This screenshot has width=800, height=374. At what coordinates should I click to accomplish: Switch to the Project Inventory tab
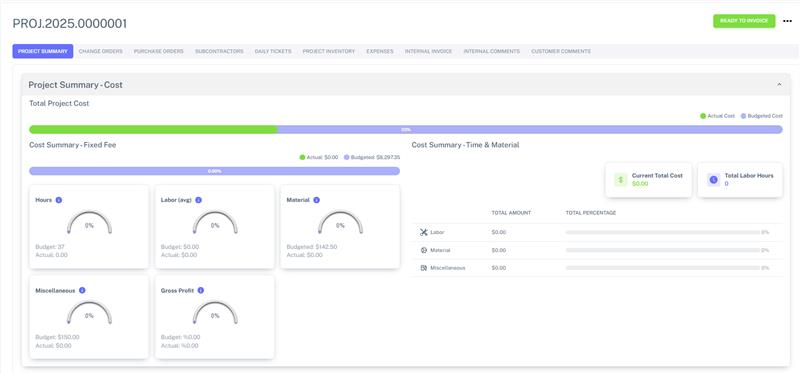pos(329,51)
